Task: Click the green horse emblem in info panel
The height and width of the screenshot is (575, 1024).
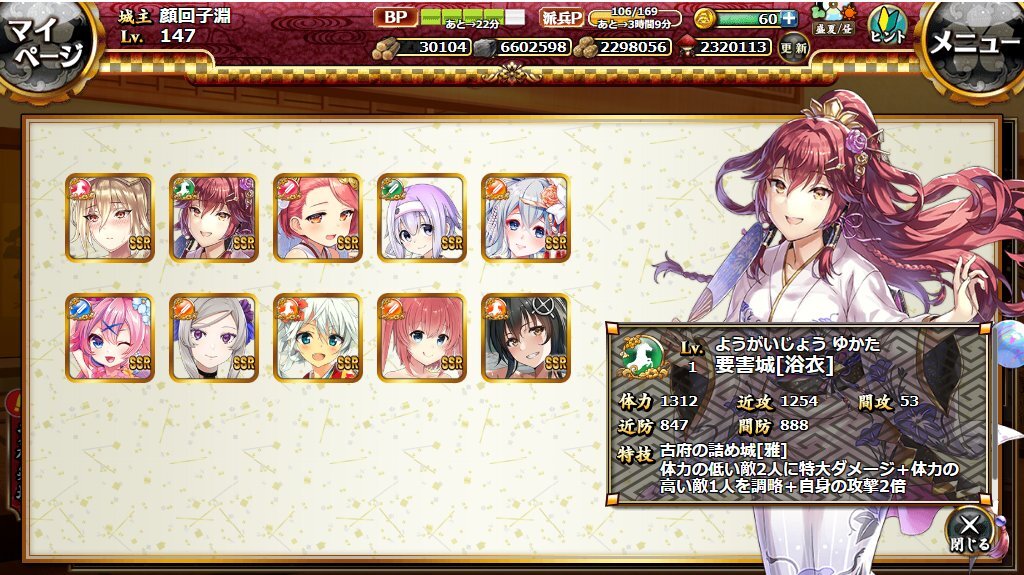Action: coord(644,357)
